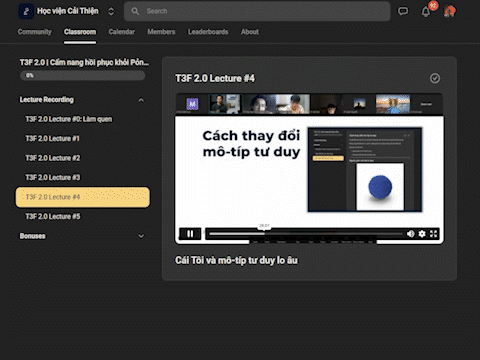Collapse the Lecture Recording section
This screenshot has width=480, height=360.
[x=141, y=100]
